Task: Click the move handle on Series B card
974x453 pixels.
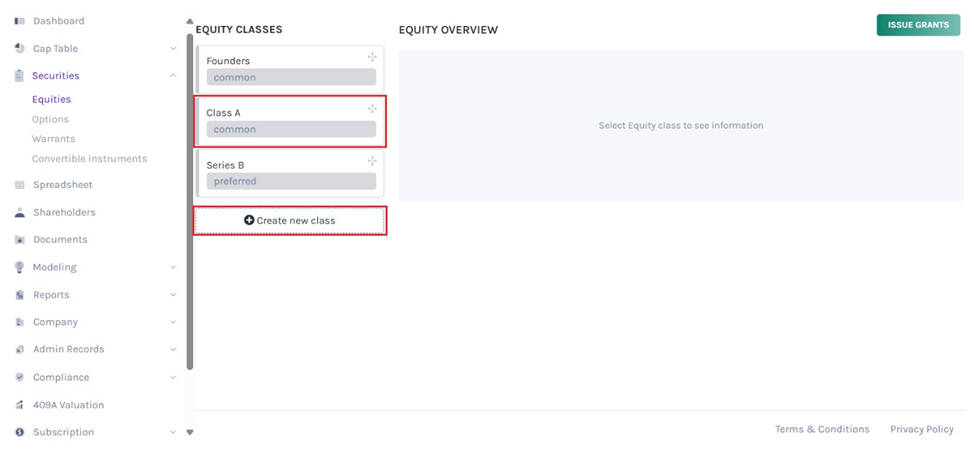Action: [372, 162]
